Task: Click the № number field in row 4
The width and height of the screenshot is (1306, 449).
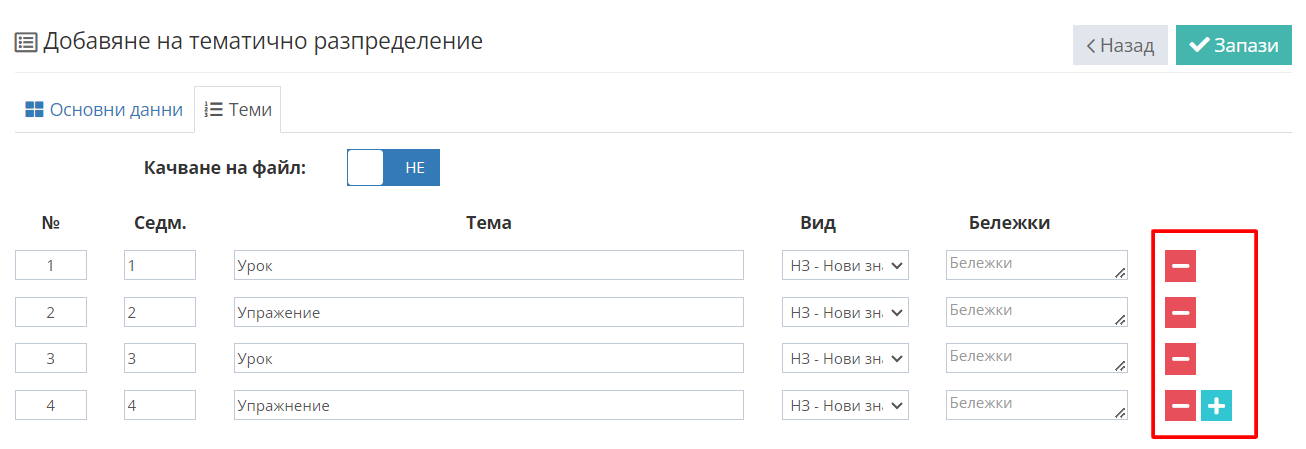Action: [x=51, y=405]
